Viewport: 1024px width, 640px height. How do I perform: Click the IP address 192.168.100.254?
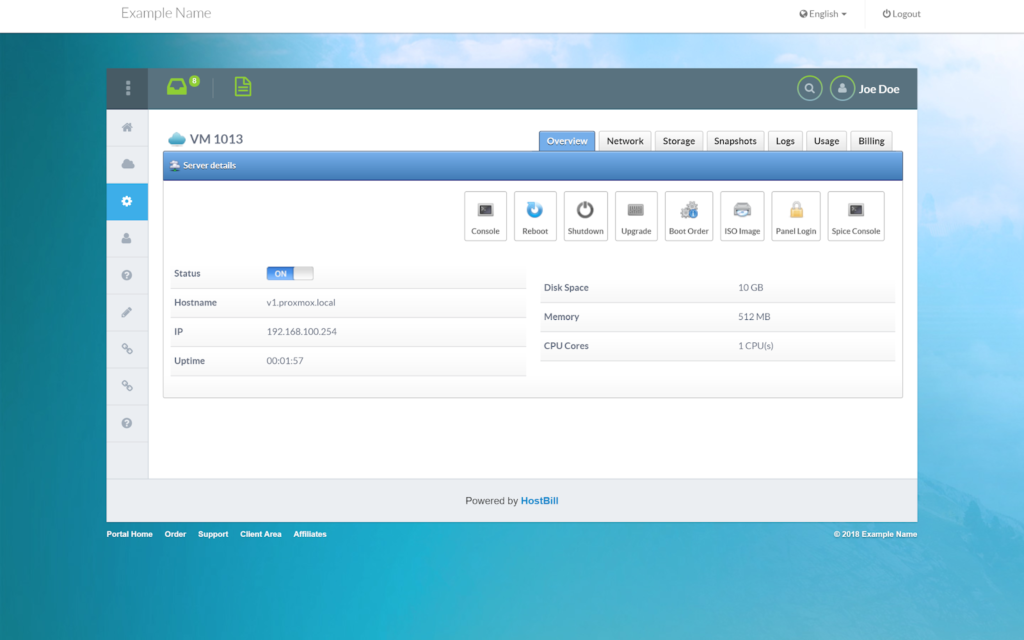(x=302, y=332)
